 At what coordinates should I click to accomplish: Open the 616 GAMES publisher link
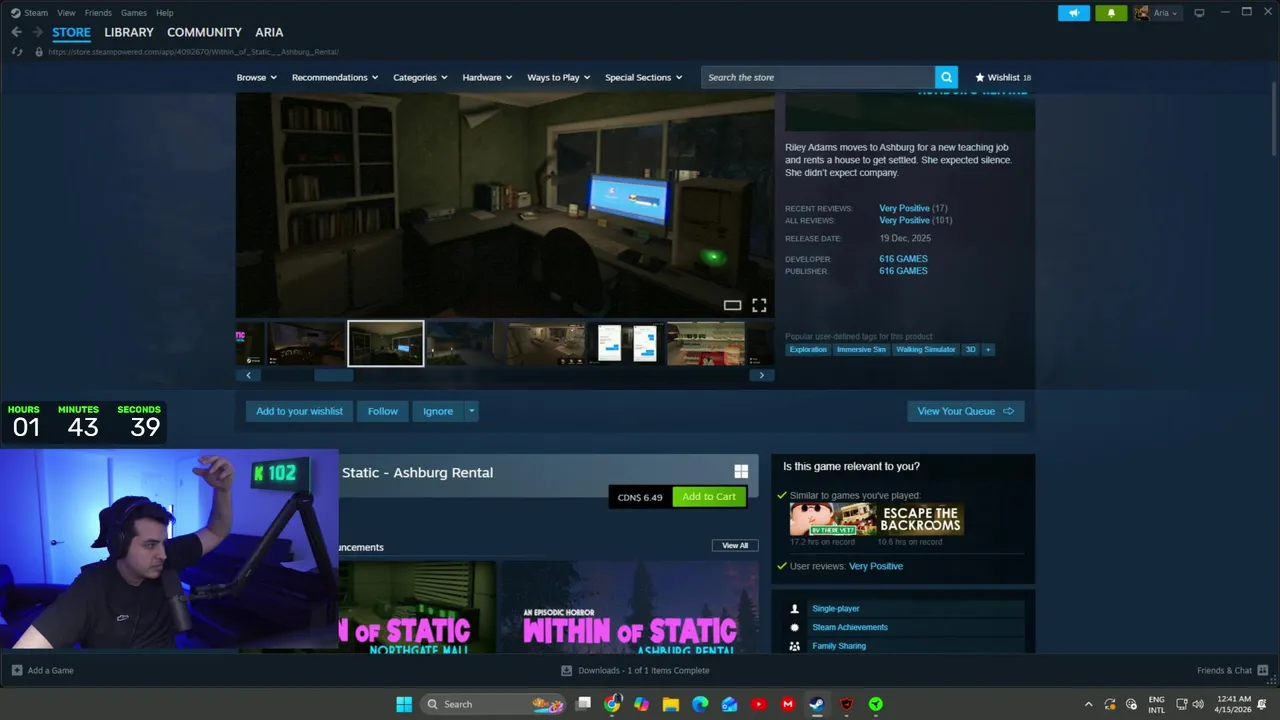point(903,271)
